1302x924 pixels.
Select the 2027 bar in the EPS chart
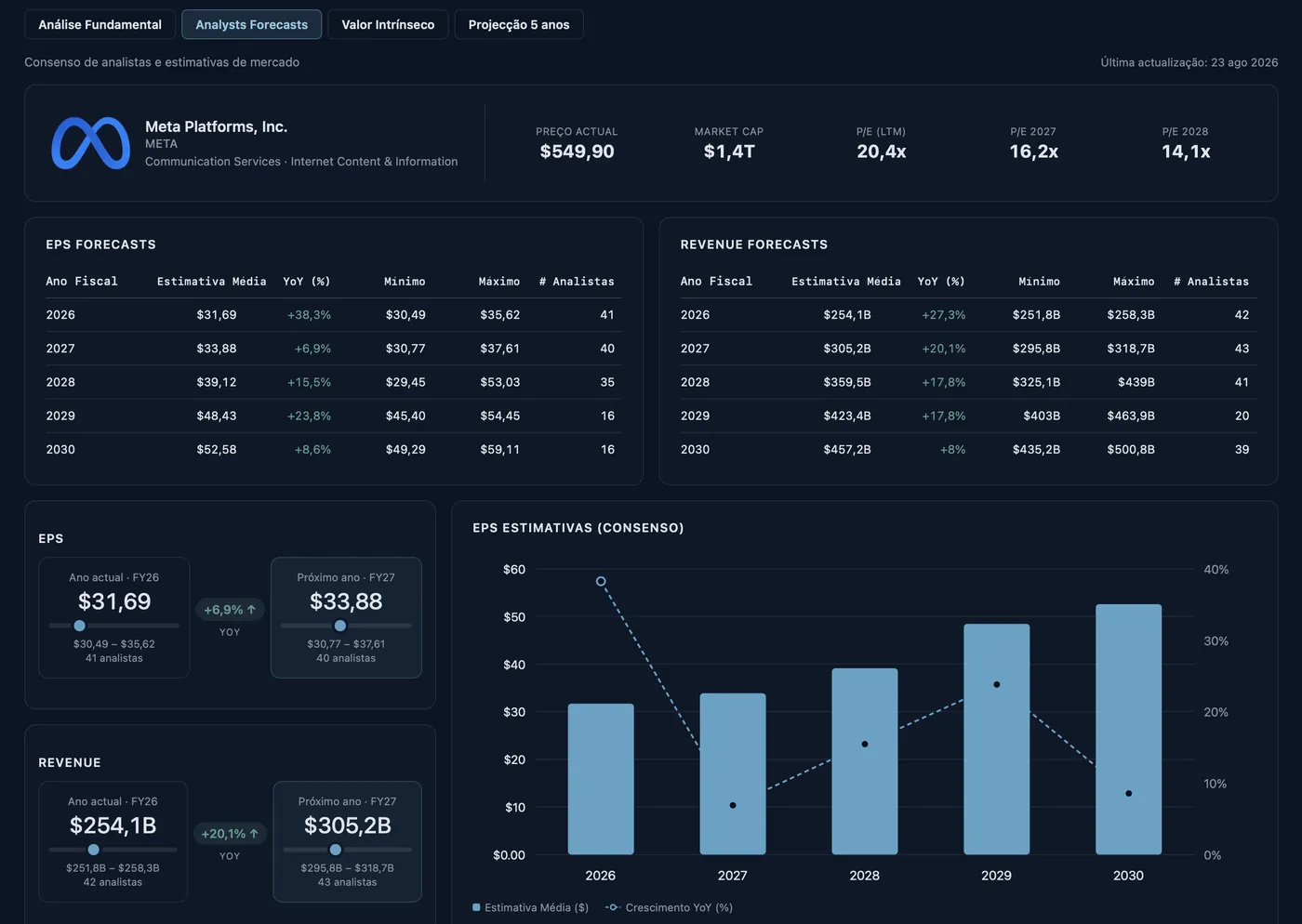(733, 773)
